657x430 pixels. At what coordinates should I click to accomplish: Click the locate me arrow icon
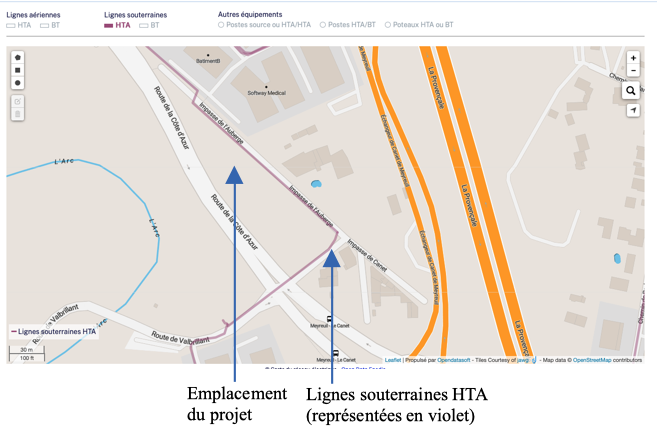coord(633,110)
